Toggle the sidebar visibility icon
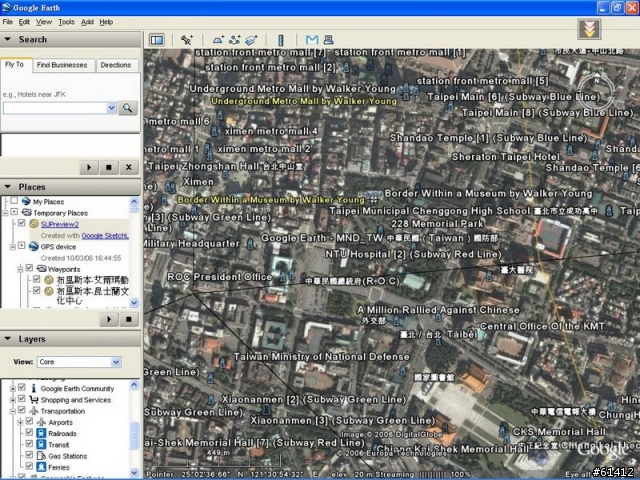The image size is (640, 480). (x=157, y=40)
